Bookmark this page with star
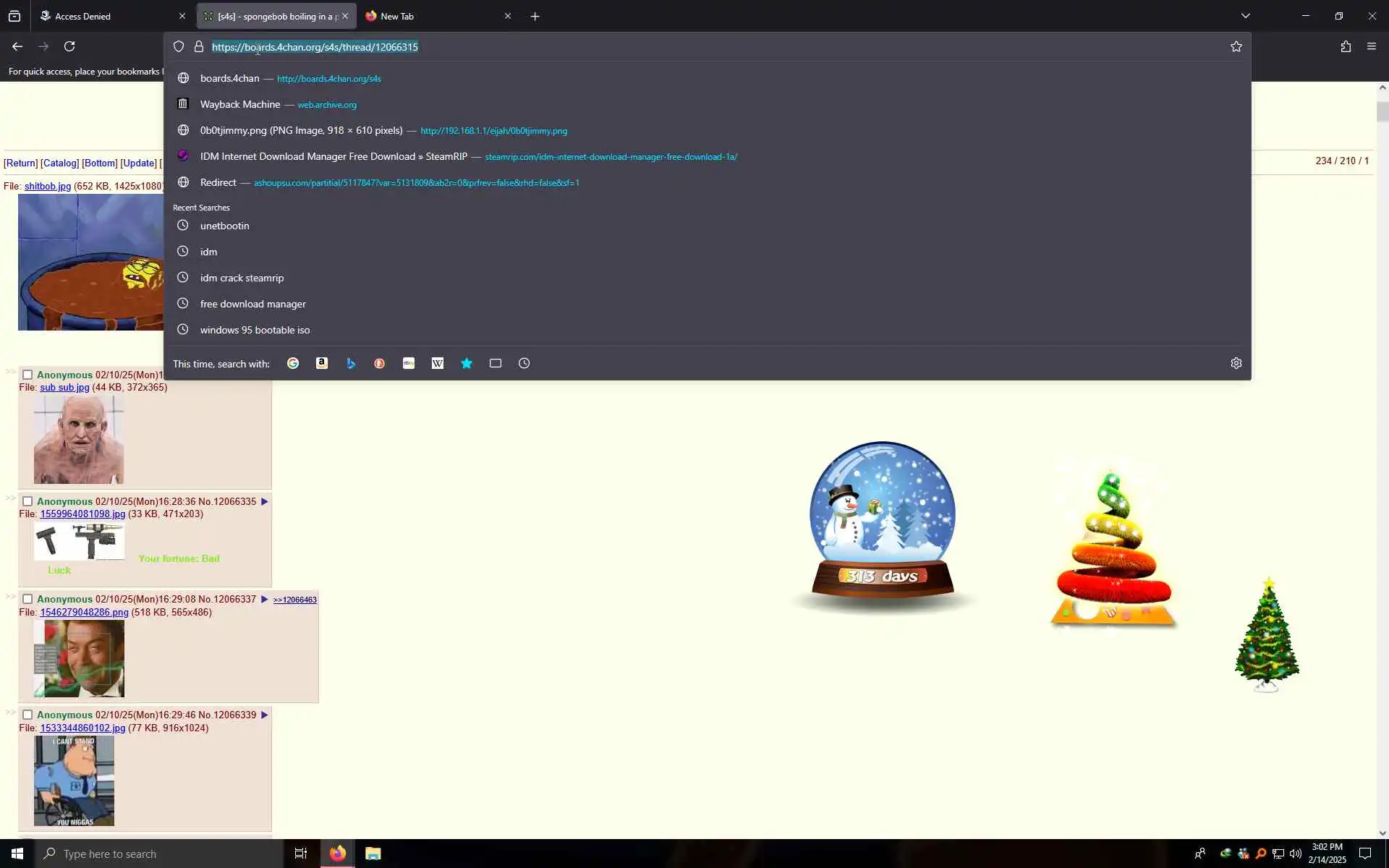 1236,46
